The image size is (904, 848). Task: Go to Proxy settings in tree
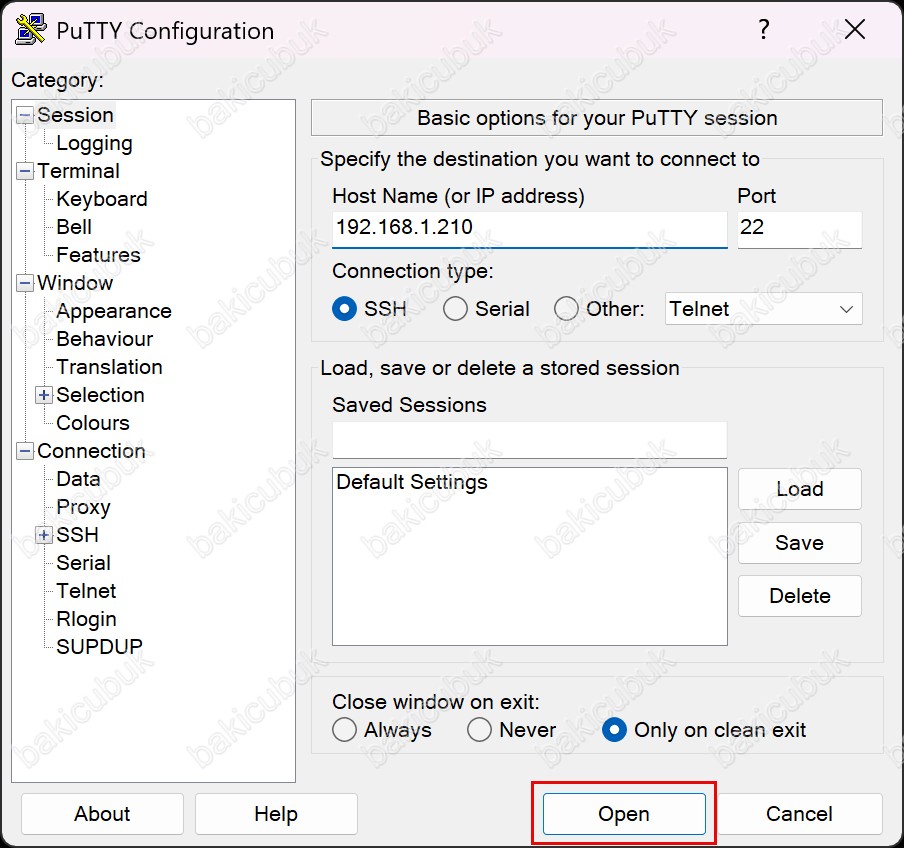[83, 507]
